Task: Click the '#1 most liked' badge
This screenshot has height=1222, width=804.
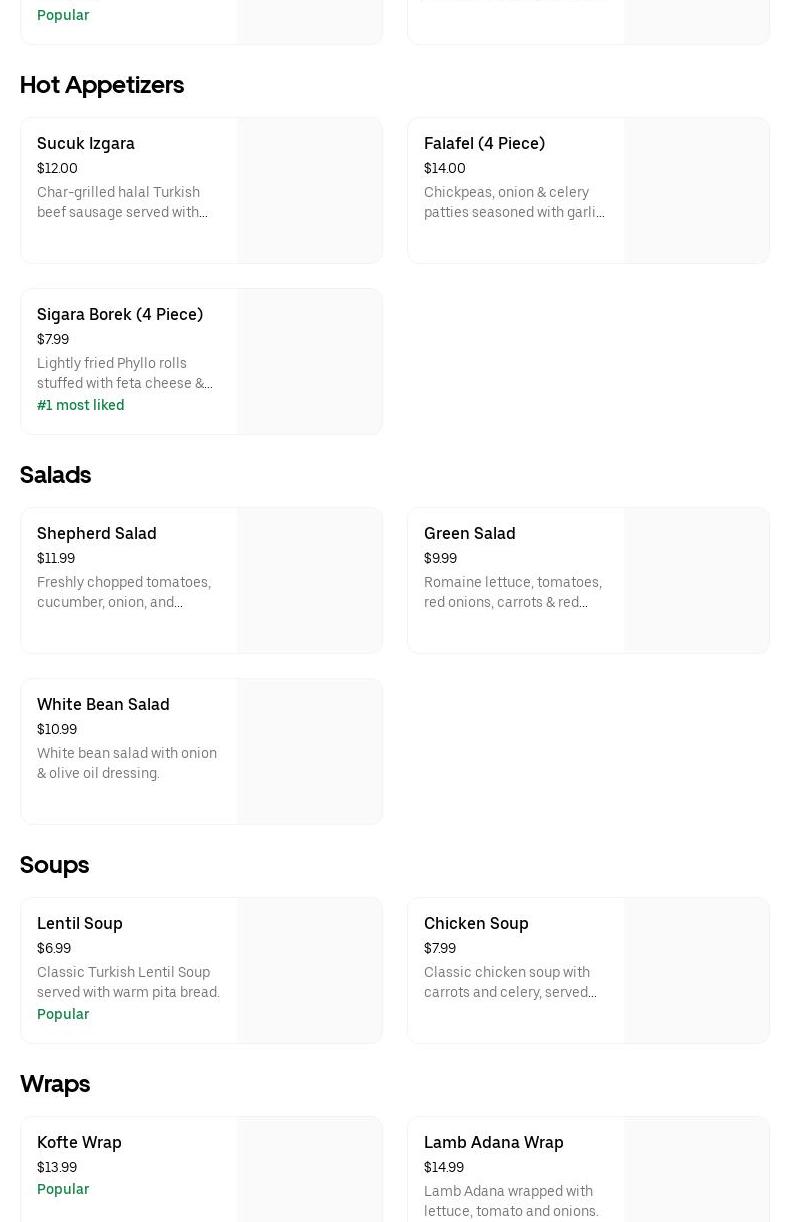Action: coord(81,405)
